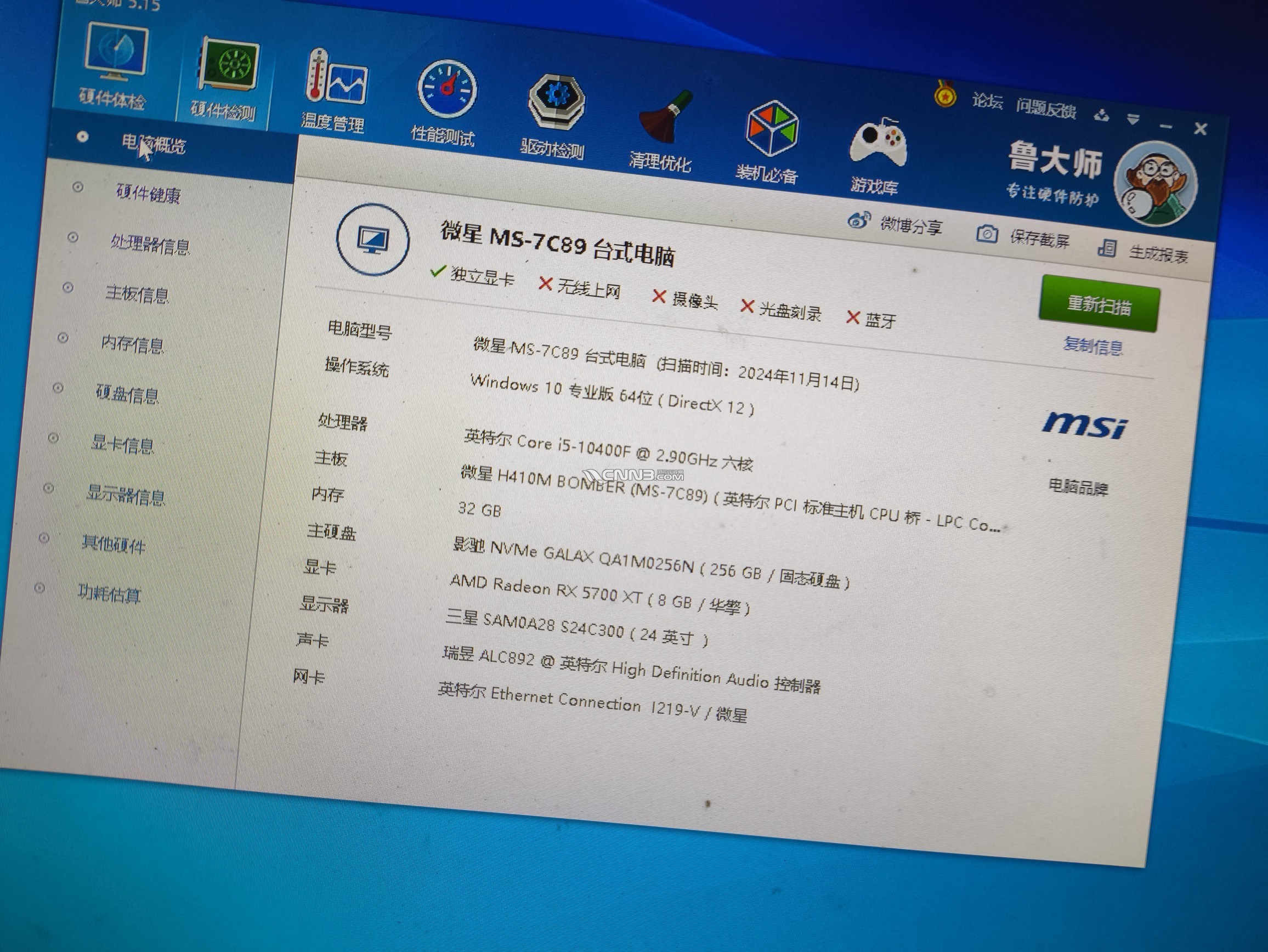Click the 摄像头 status indicator
The image size is (1268, 952).
(685, 299)
